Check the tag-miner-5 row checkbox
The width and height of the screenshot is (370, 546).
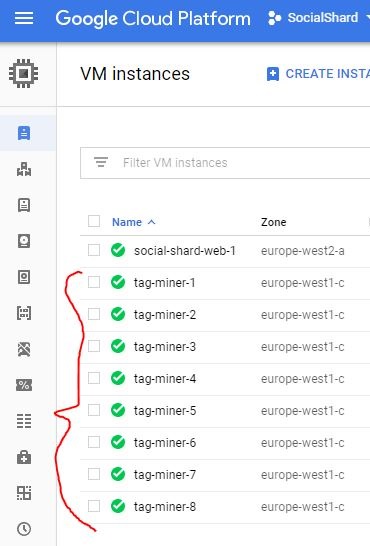point(94,410)
